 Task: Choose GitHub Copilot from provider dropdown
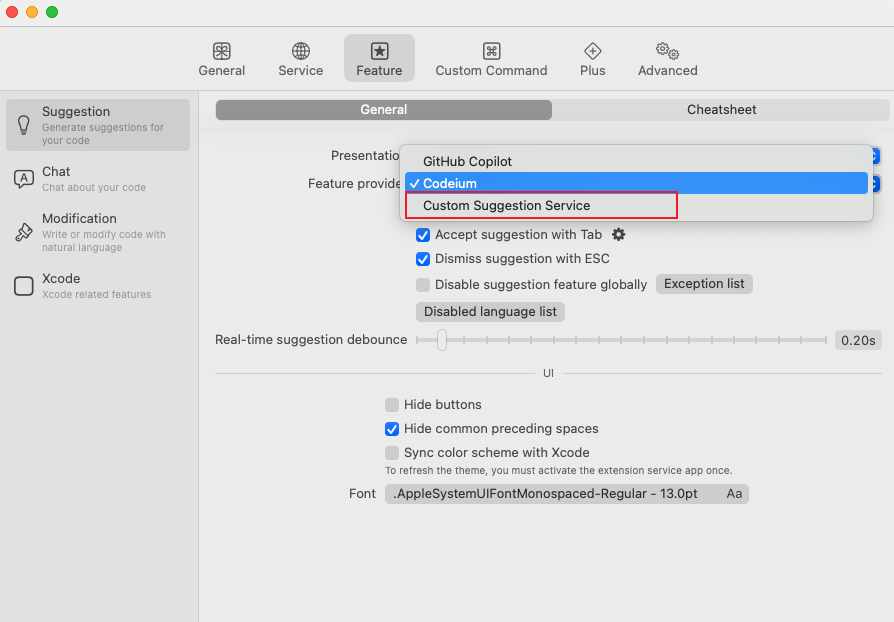pyautogui.click(x=467, y=161)
